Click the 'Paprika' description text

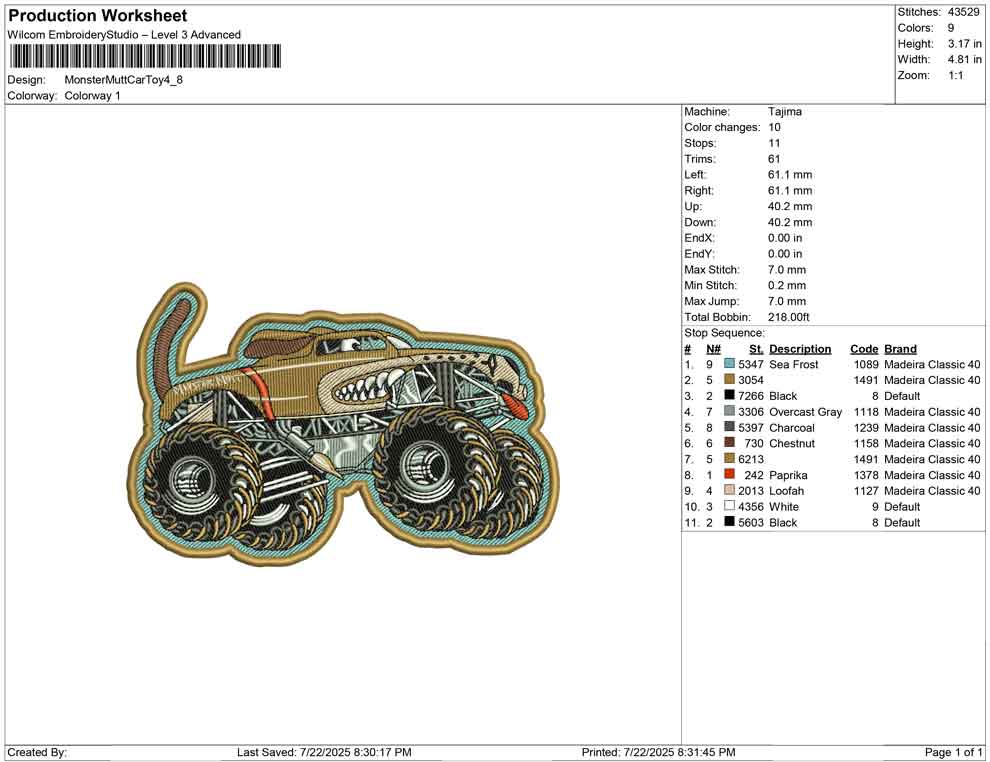pos(788,475)
